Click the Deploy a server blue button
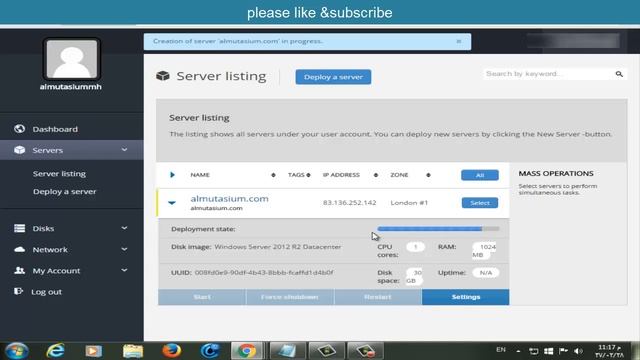 point(333,77)
